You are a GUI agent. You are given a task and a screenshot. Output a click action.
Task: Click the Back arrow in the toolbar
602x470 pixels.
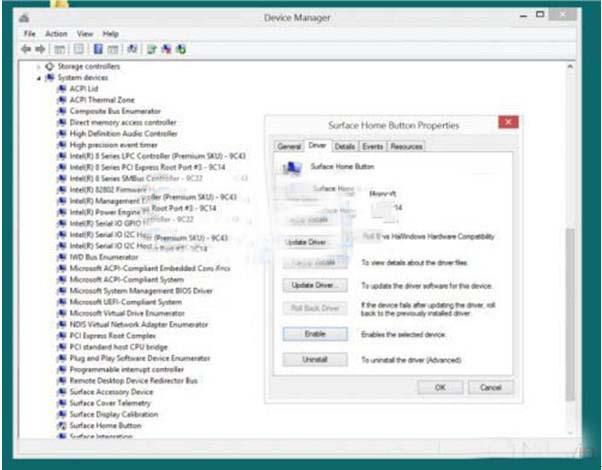click(x=29, y=48)
